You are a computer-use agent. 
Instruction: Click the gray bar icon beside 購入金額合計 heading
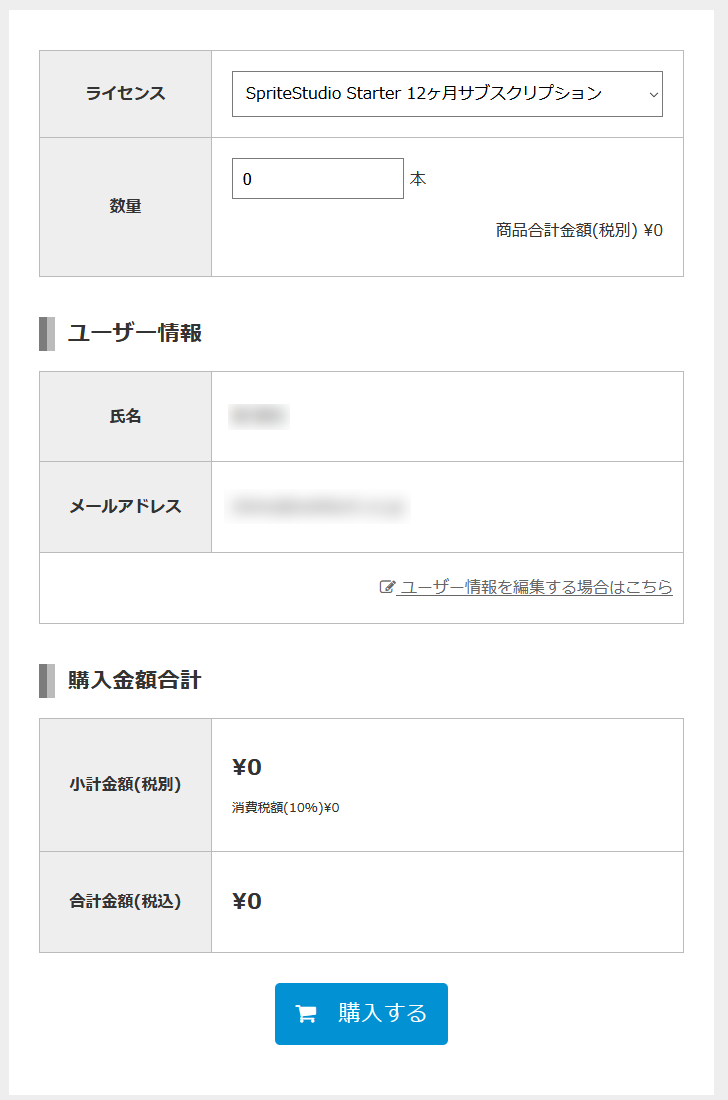click(47, 680)
